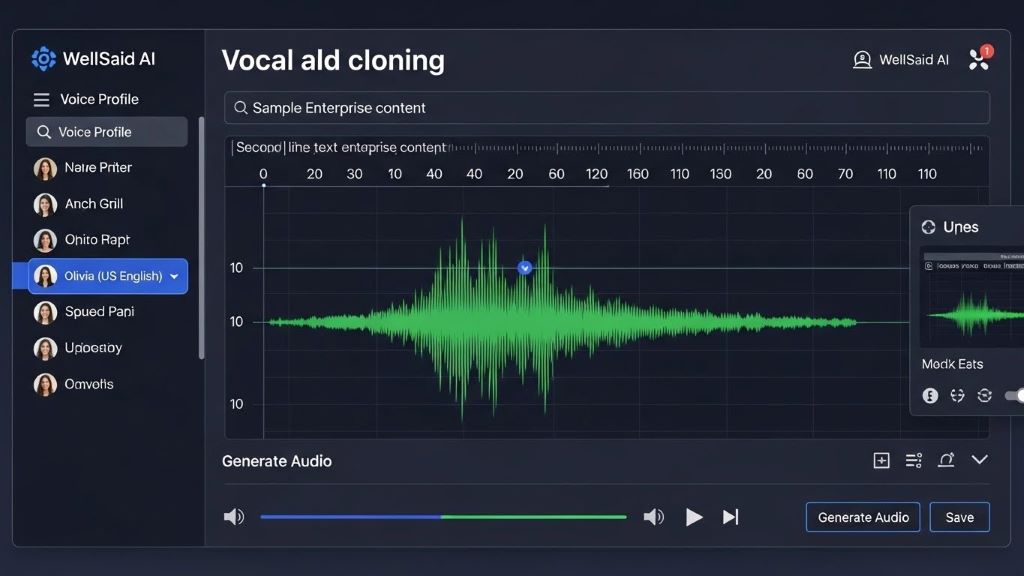Click the 130 timeline ruler value
1024x576 pixels.
[721, 174]
